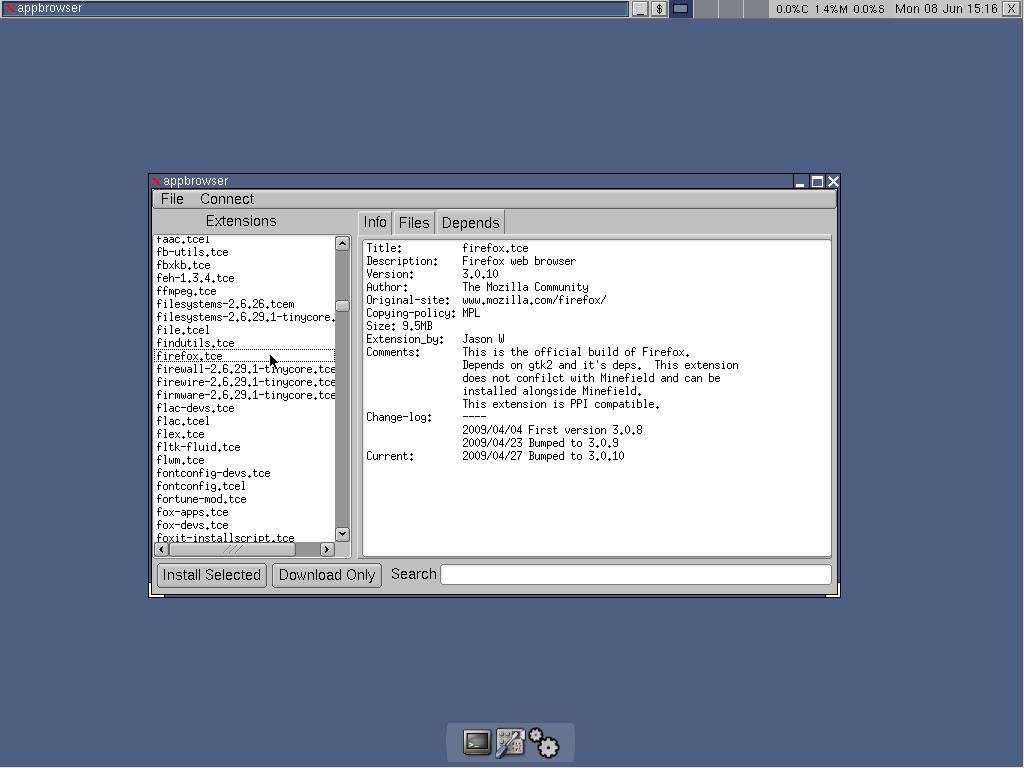Click the extension list scroll-right arrow
Image resolution: width=1024 pixels, height=768 pixels.
tap(327, 550)
